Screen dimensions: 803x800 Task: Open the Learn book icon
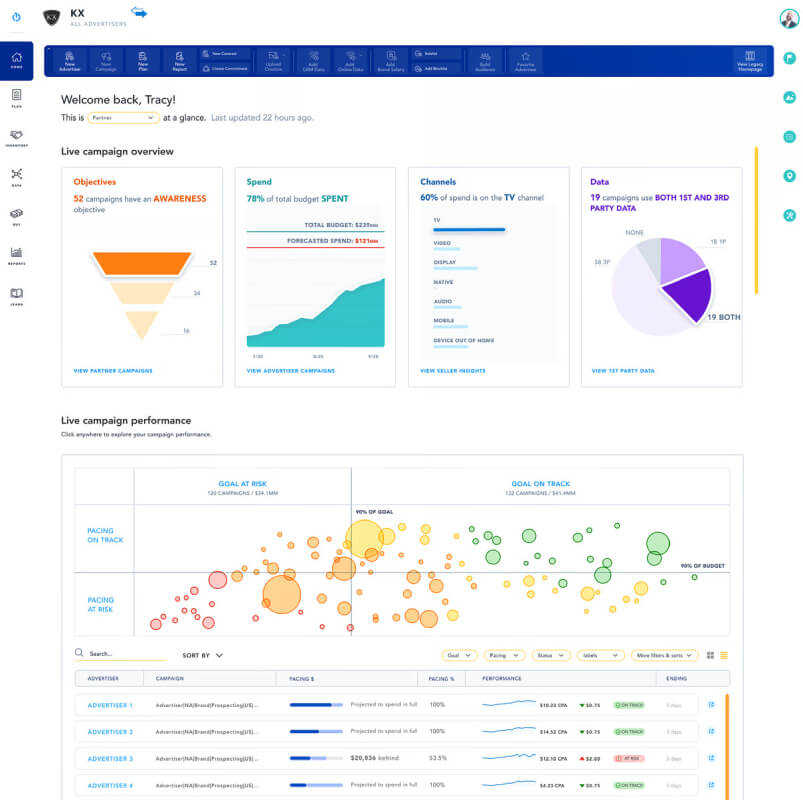[16, 296]
